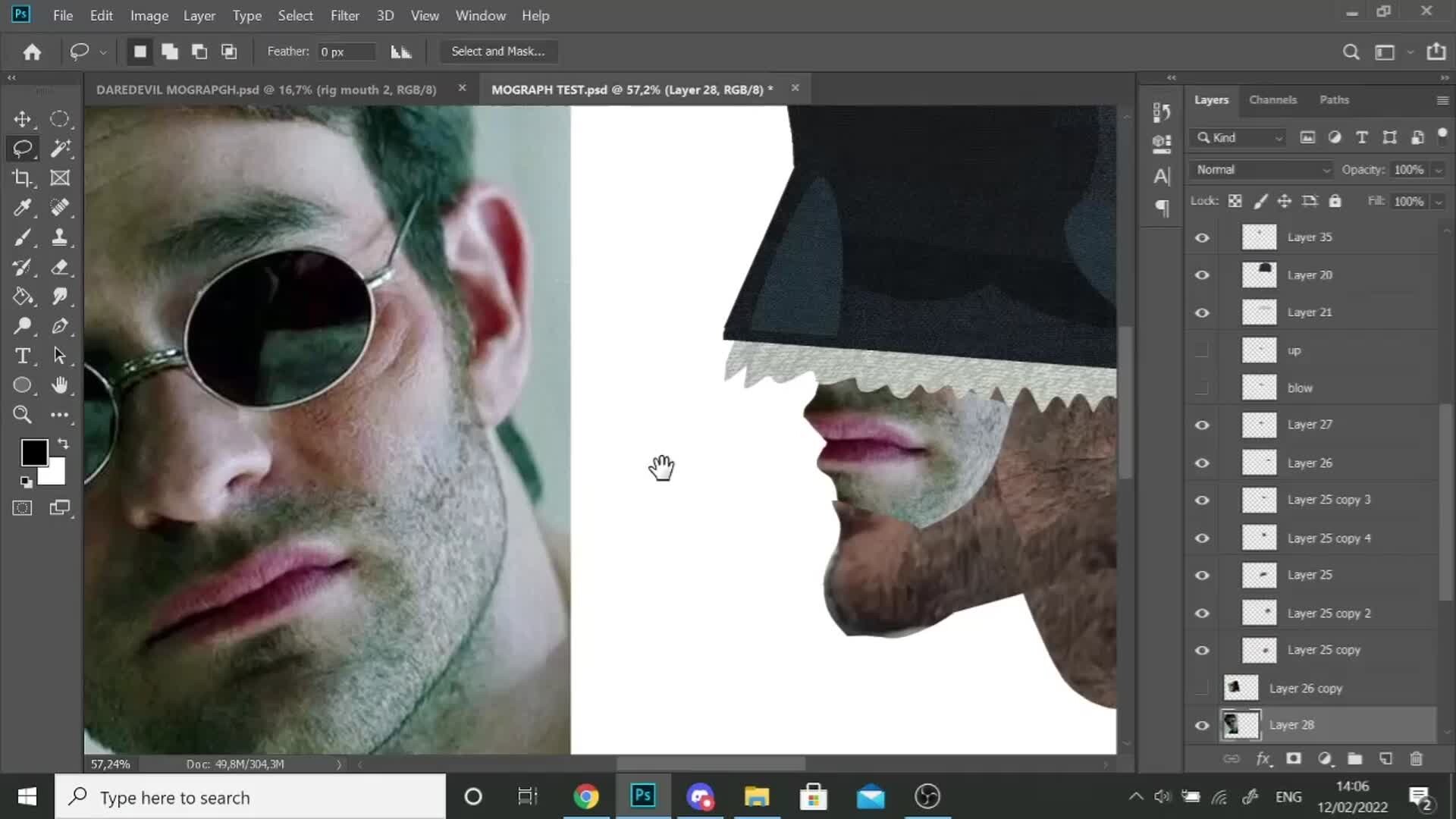Viewport: 1456px width, 819px height.
Task: Hide the Layer 35 layer
Action: 1202,237
